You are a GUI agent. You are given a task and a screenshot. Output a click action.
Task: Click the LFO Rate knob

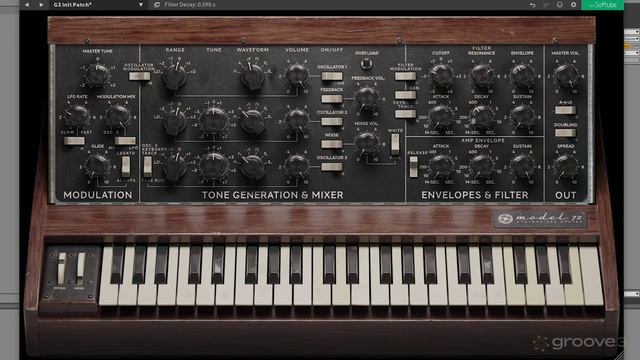(x=77, y=116)
